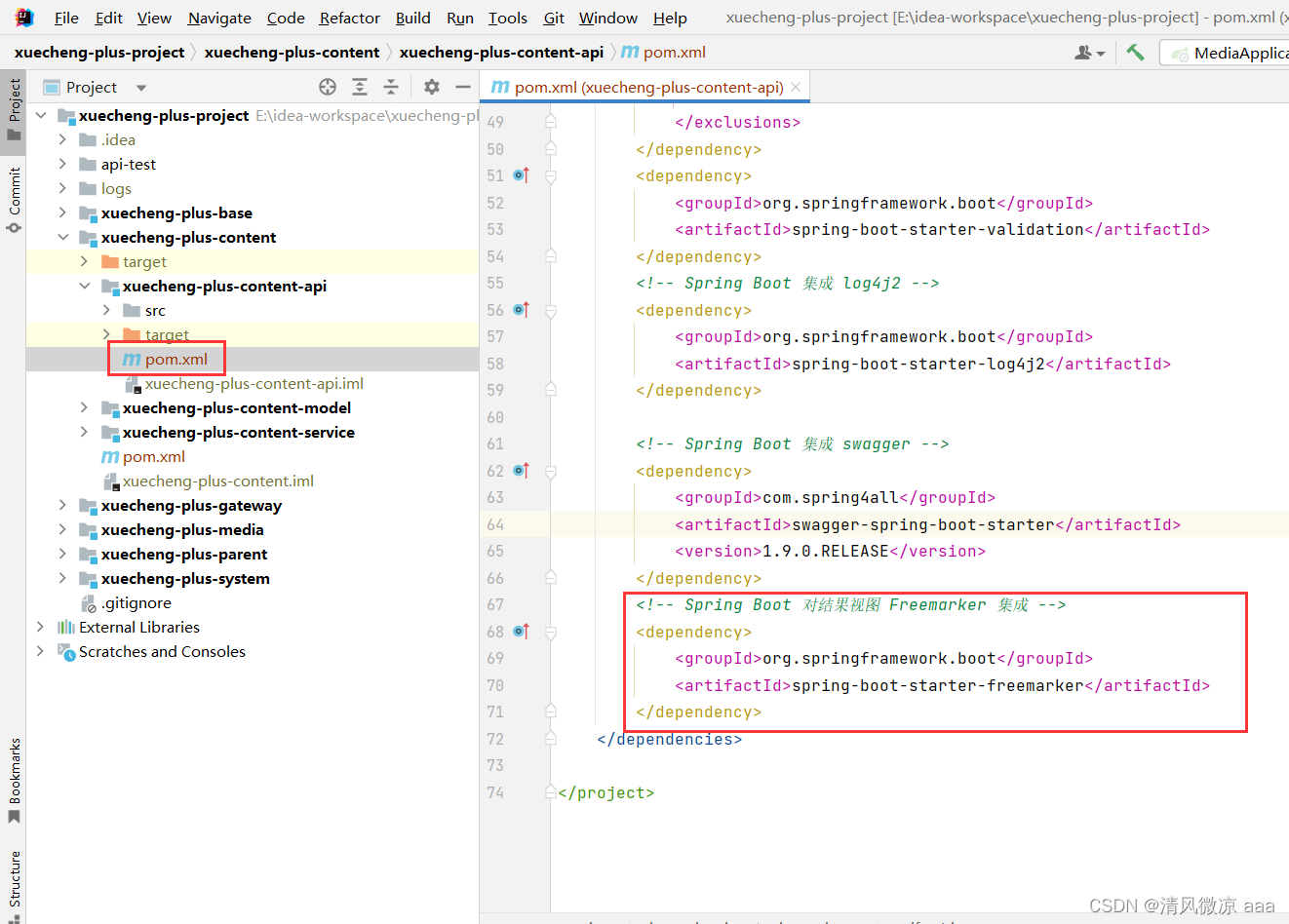Select pom.xml under xuecheng-plus-content-api
This screenshot has height=924, width=1289.
coord(176,359)
